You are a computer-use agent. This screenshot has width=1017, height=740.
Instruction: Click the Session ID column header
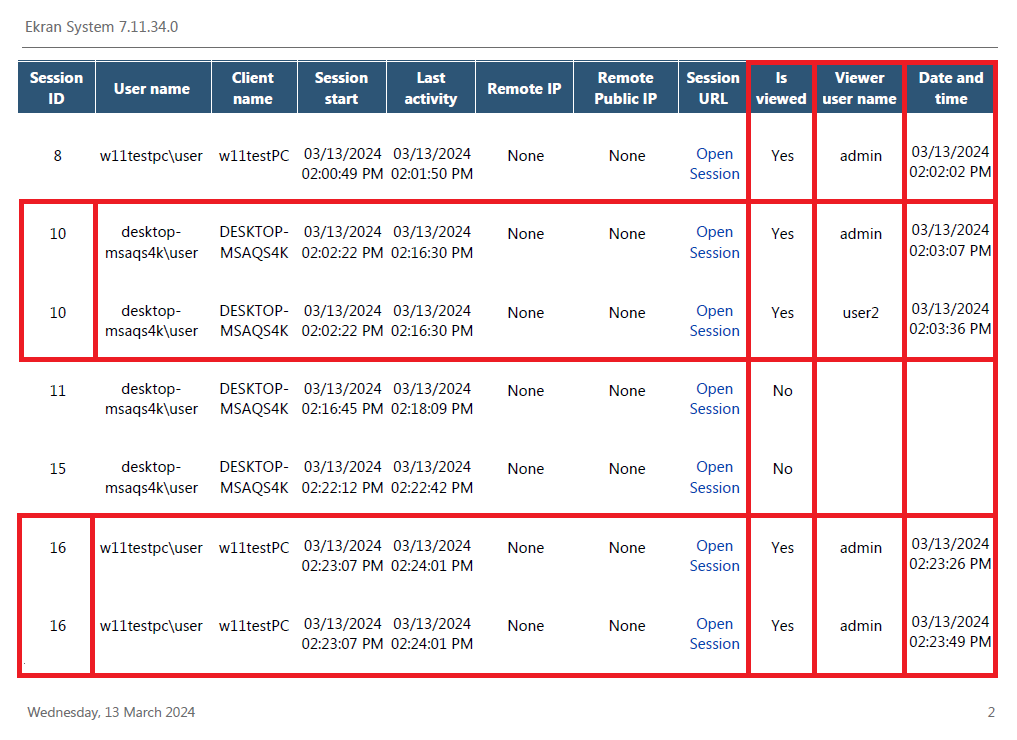[57, 88]
